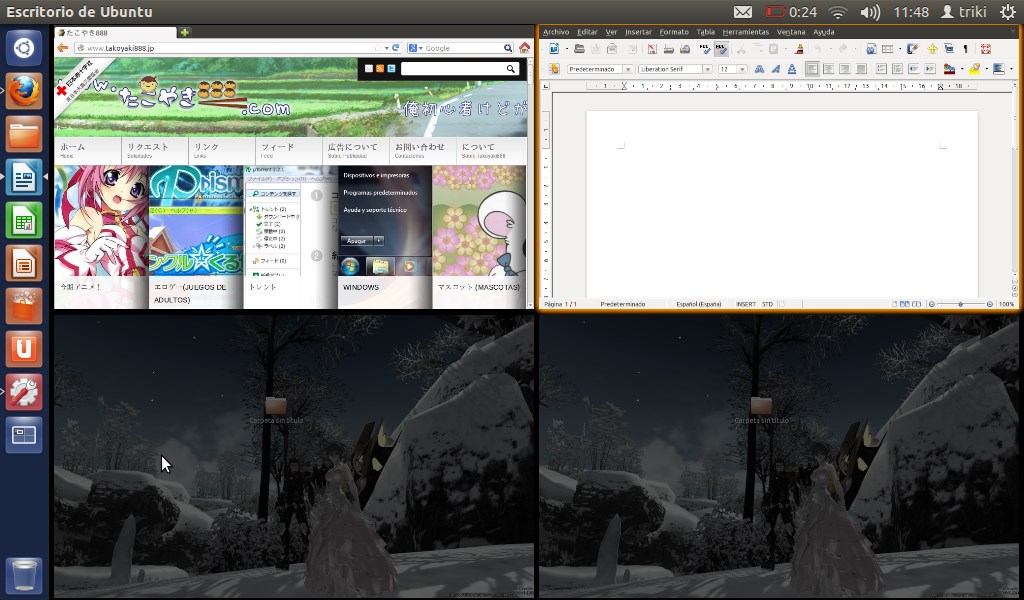
Task: Toggle Nonprinting Characters pilcrow in Writer
Action: [x=966, y=49]
